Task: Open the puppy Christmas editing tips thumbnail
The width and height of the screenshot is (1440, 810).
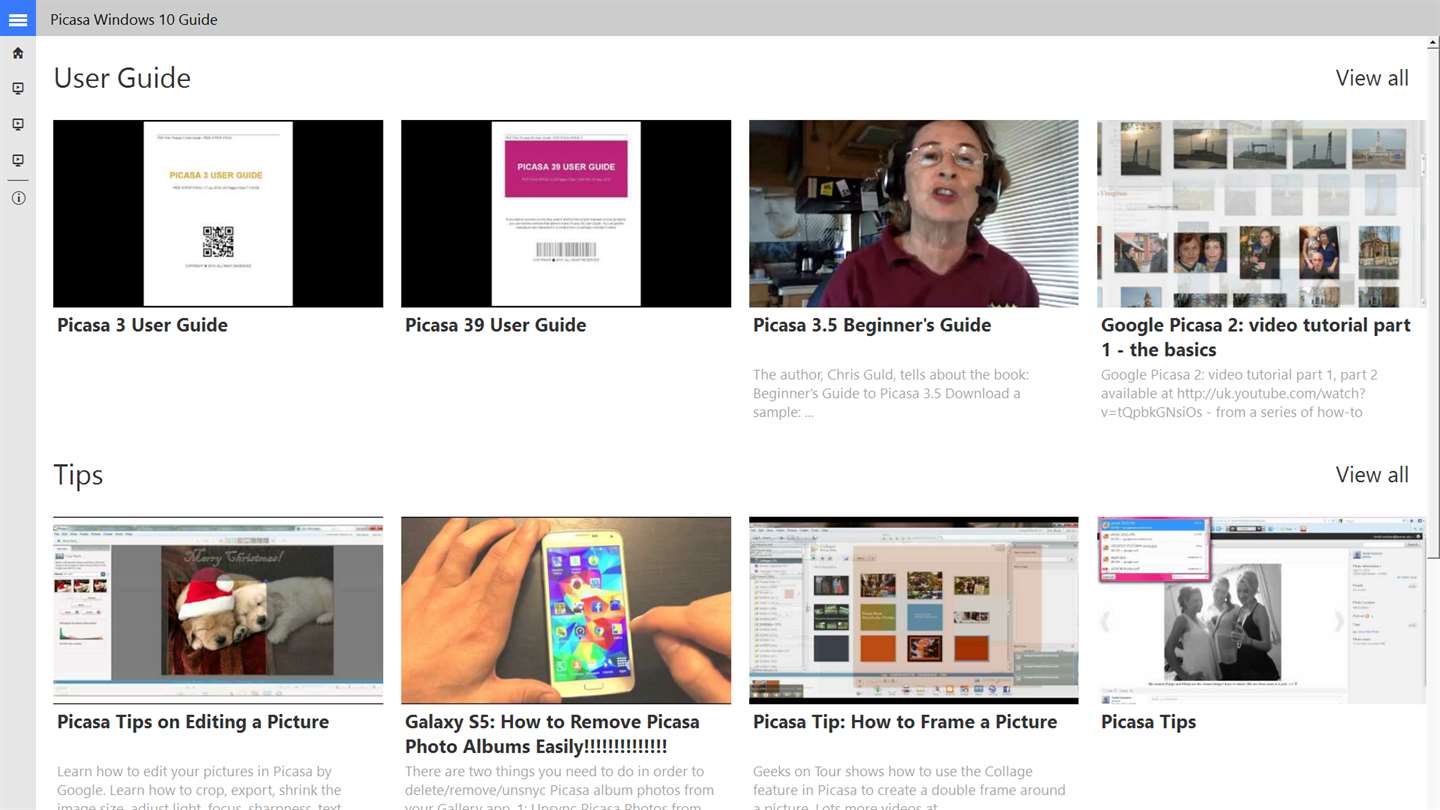Action: click(x=218, y=610)
